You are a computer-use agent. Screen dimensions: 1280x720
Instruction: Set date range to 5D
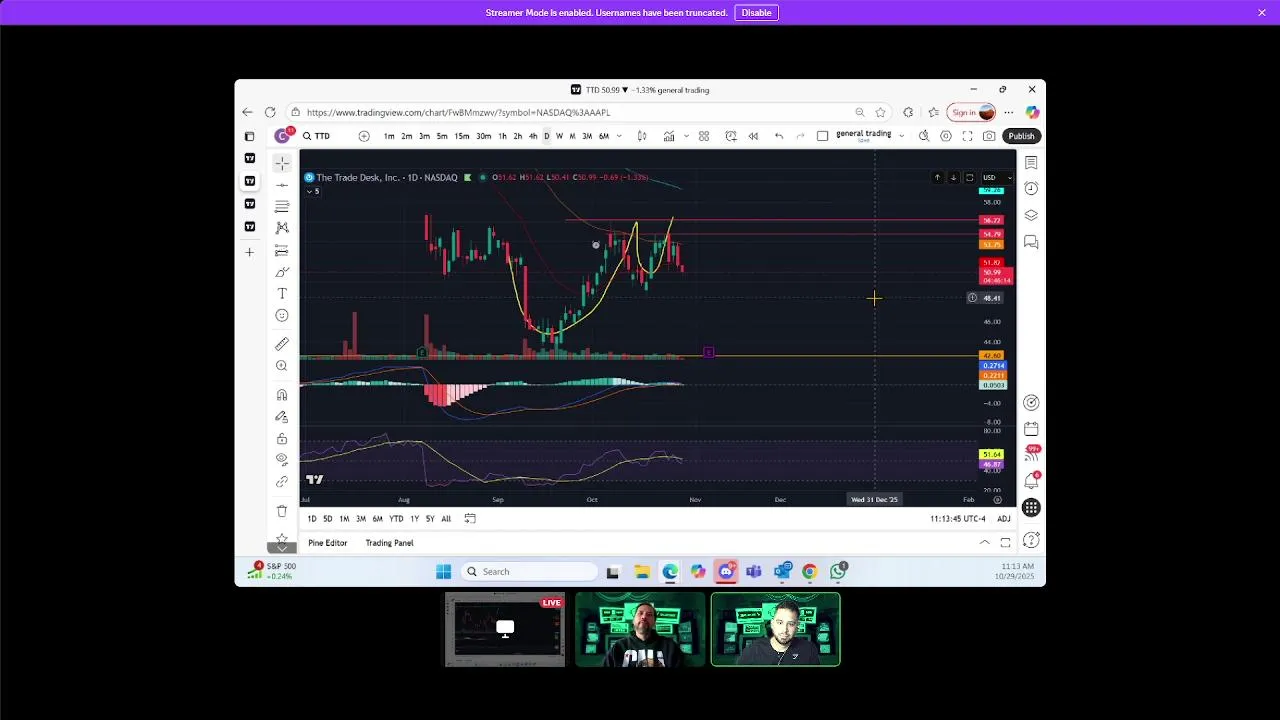tap(327, 519)
